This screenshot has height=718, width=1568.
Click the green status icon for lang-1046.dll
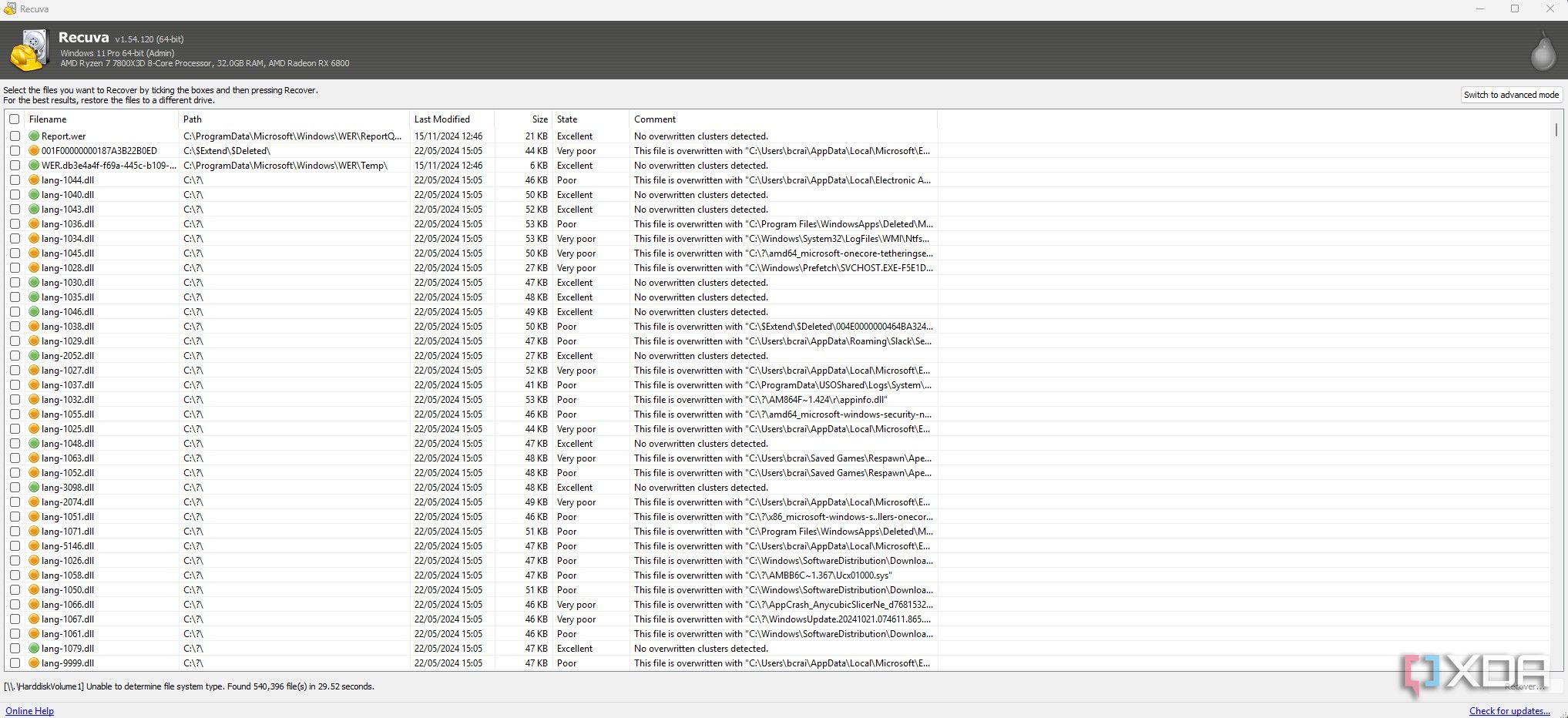34,312
